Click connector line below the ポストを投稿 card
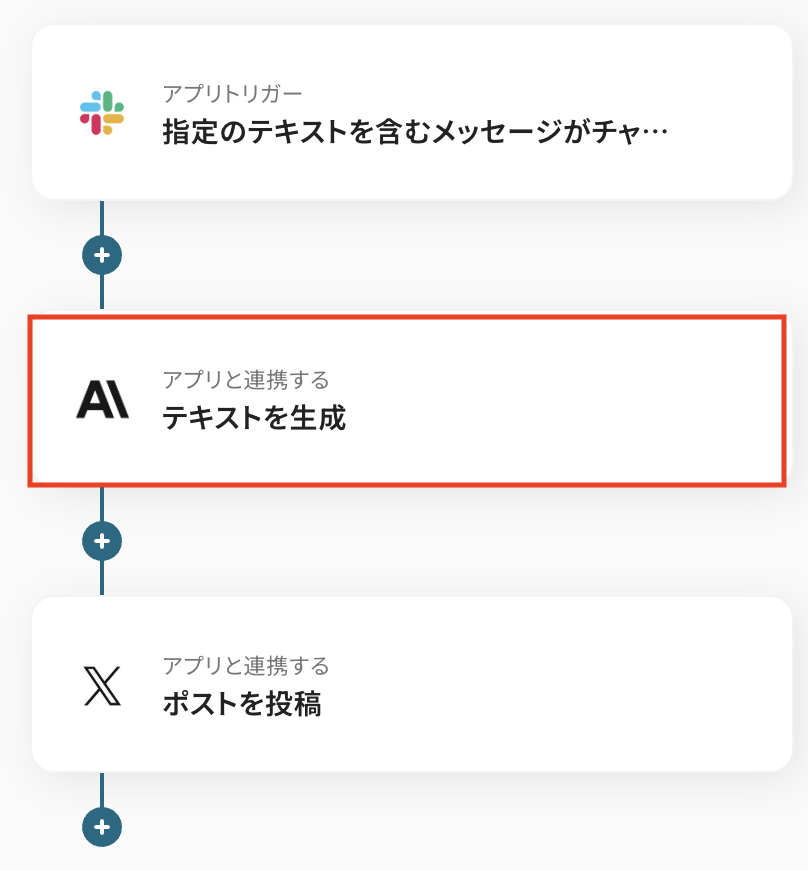This screenshot has height=870, width=808. pyautogui.click(x=102, y=788)
